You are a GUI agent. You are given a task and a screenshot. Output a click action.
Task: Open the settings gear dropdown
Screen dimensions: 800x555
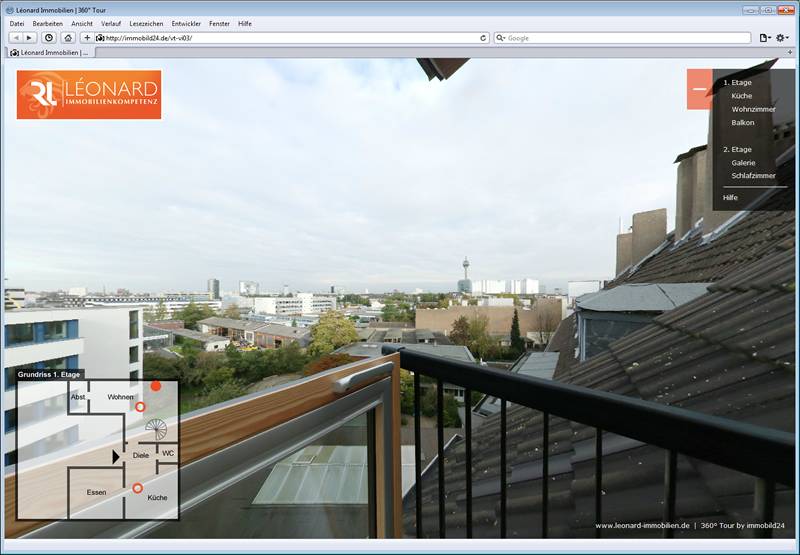(x=781, y=38)
